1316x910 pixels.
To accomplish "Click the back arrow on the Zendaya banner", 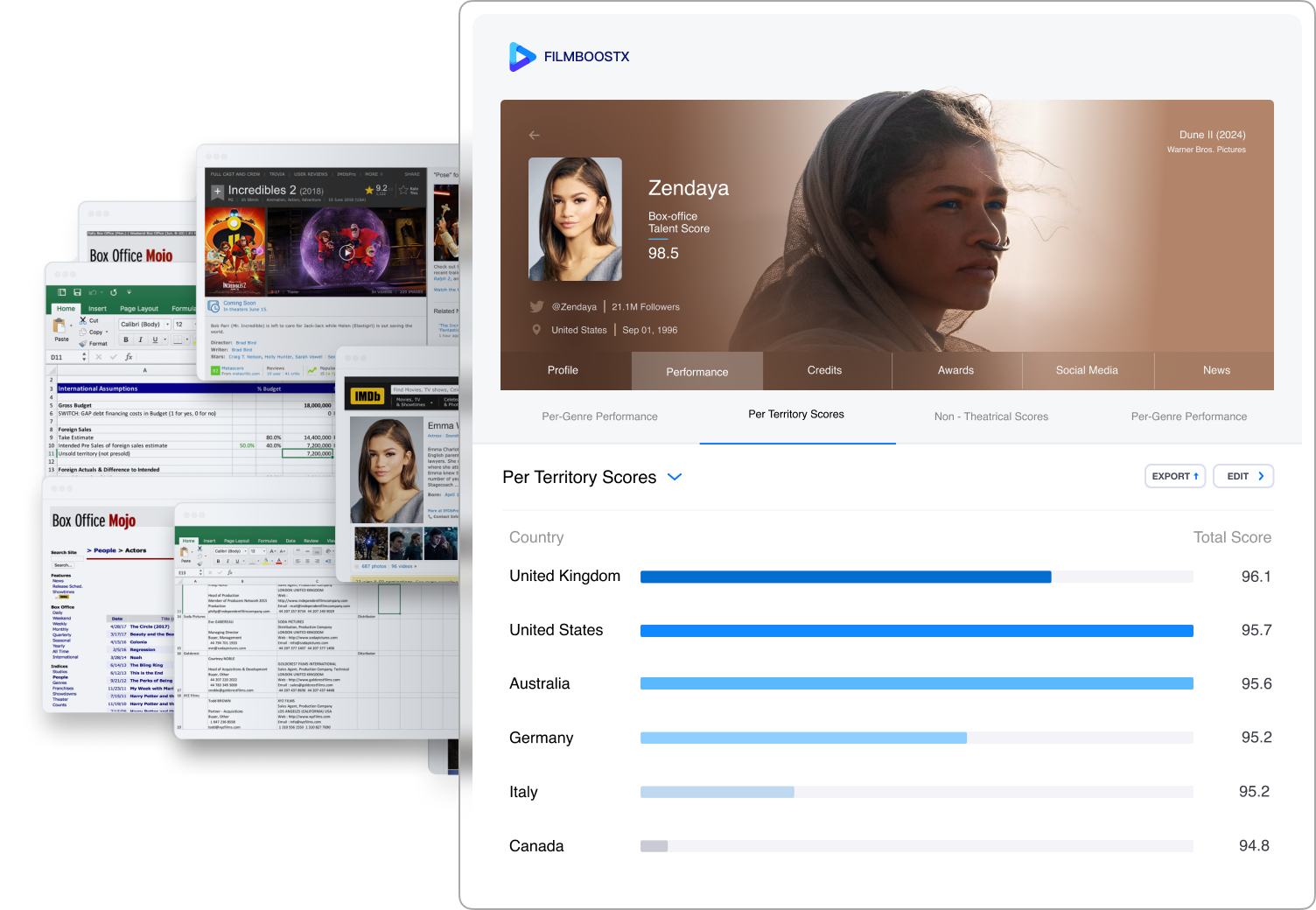I will coord(534,135).
